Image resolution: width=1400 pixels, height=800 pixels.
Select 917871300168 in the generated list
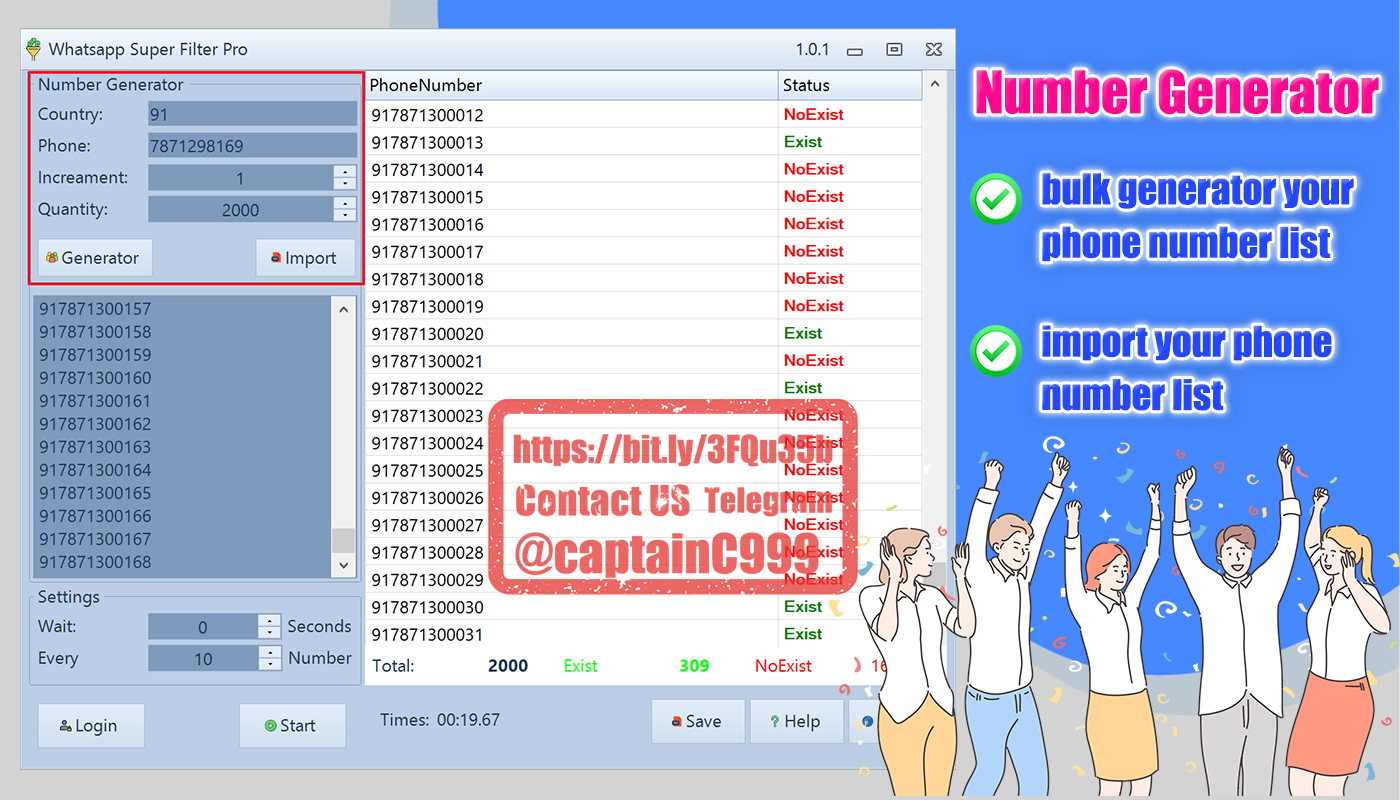coord(95,562)
